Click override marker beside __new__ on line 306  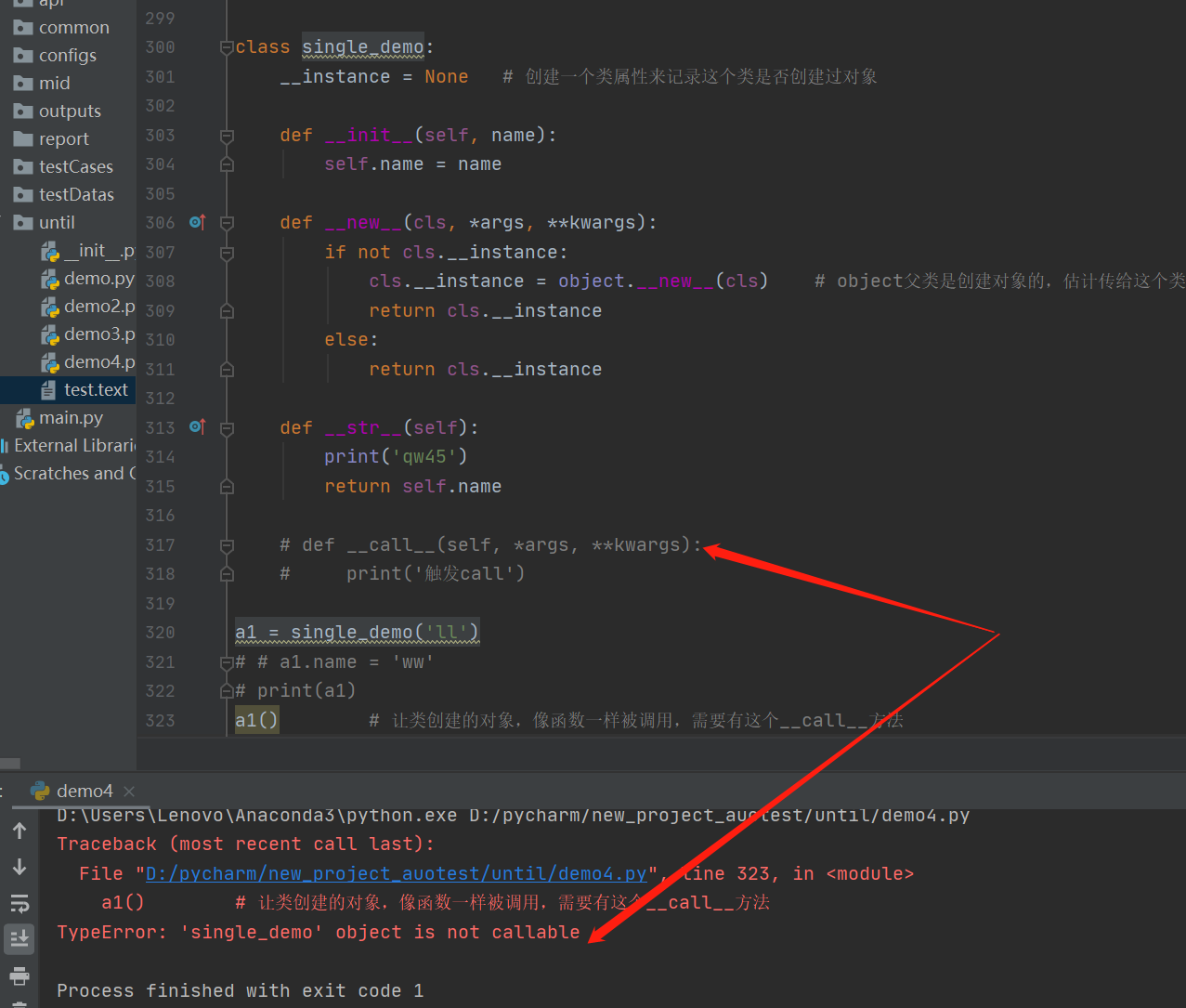tap(197, 222)
